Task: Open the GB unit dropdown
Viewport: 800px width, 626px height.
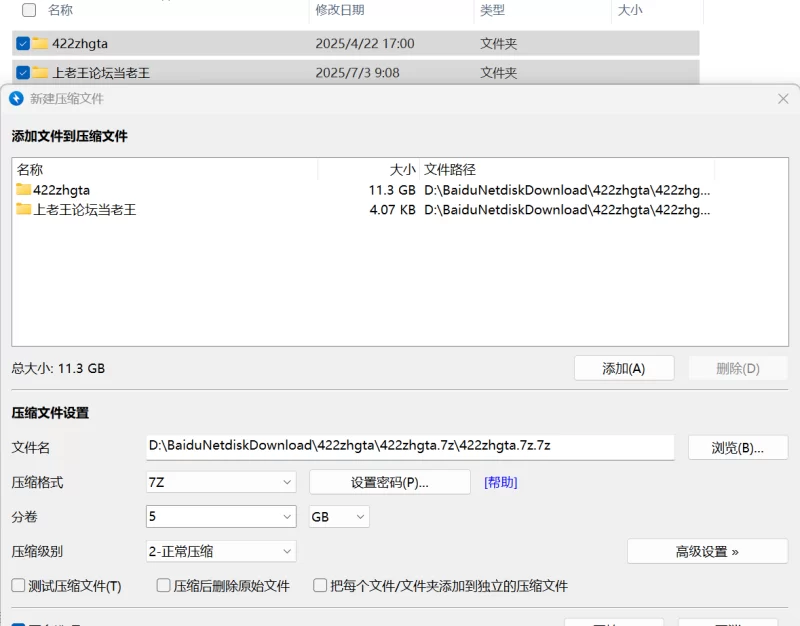Action: coord(339,517)
